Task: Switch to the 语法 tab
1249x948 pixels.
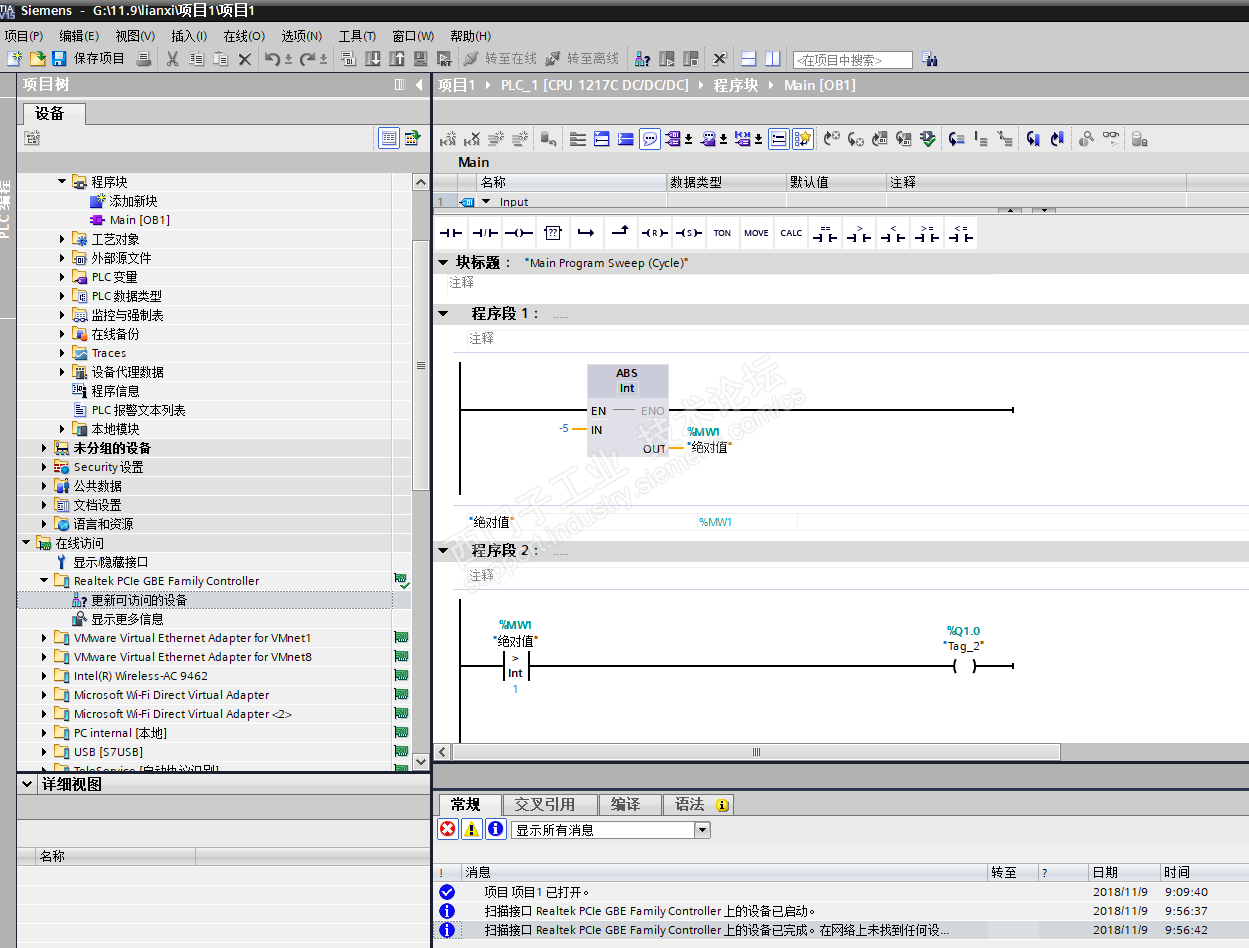Action: pos(698,804)
